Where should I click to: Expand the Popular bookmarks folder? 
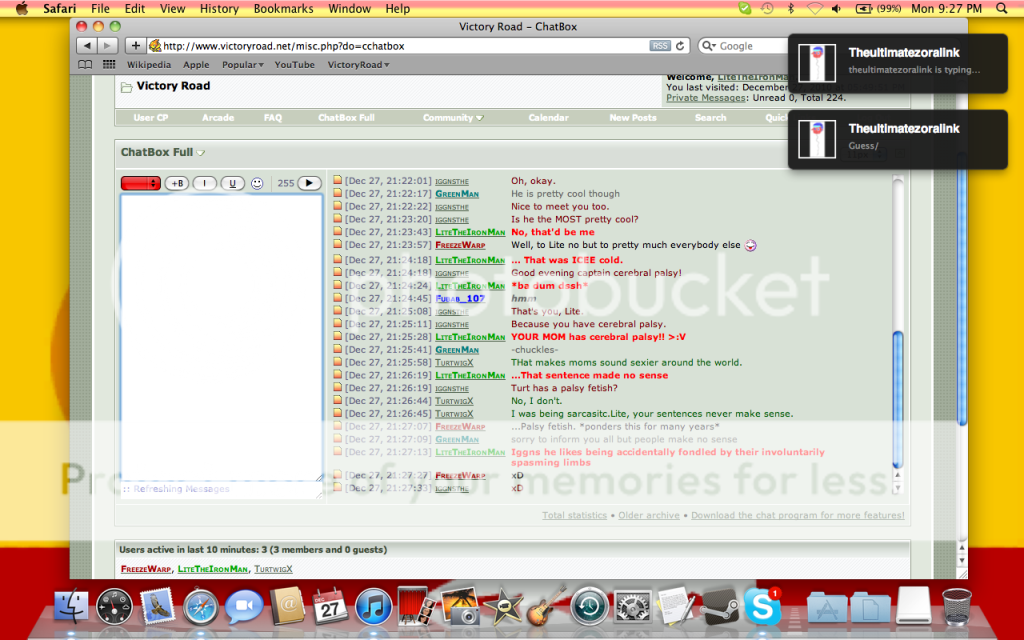tap(242, 65)
